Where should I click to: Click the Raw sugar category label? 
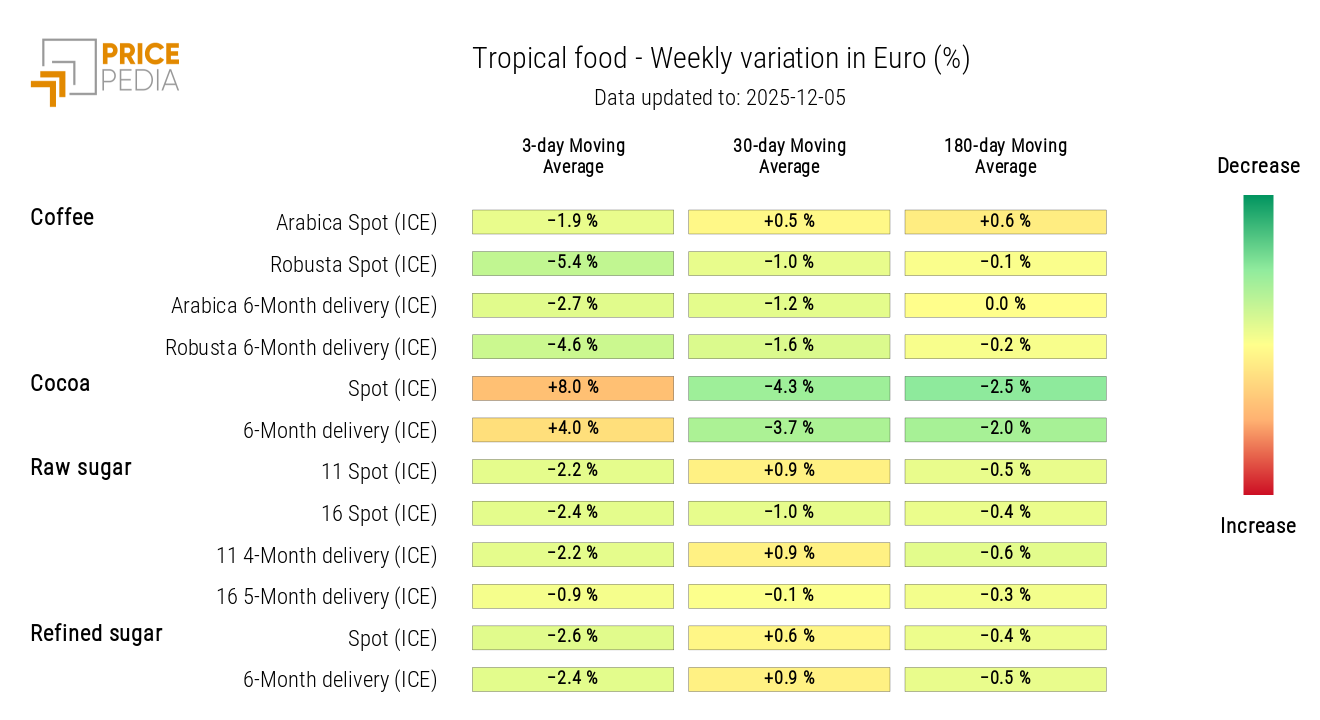coord(81,467)
